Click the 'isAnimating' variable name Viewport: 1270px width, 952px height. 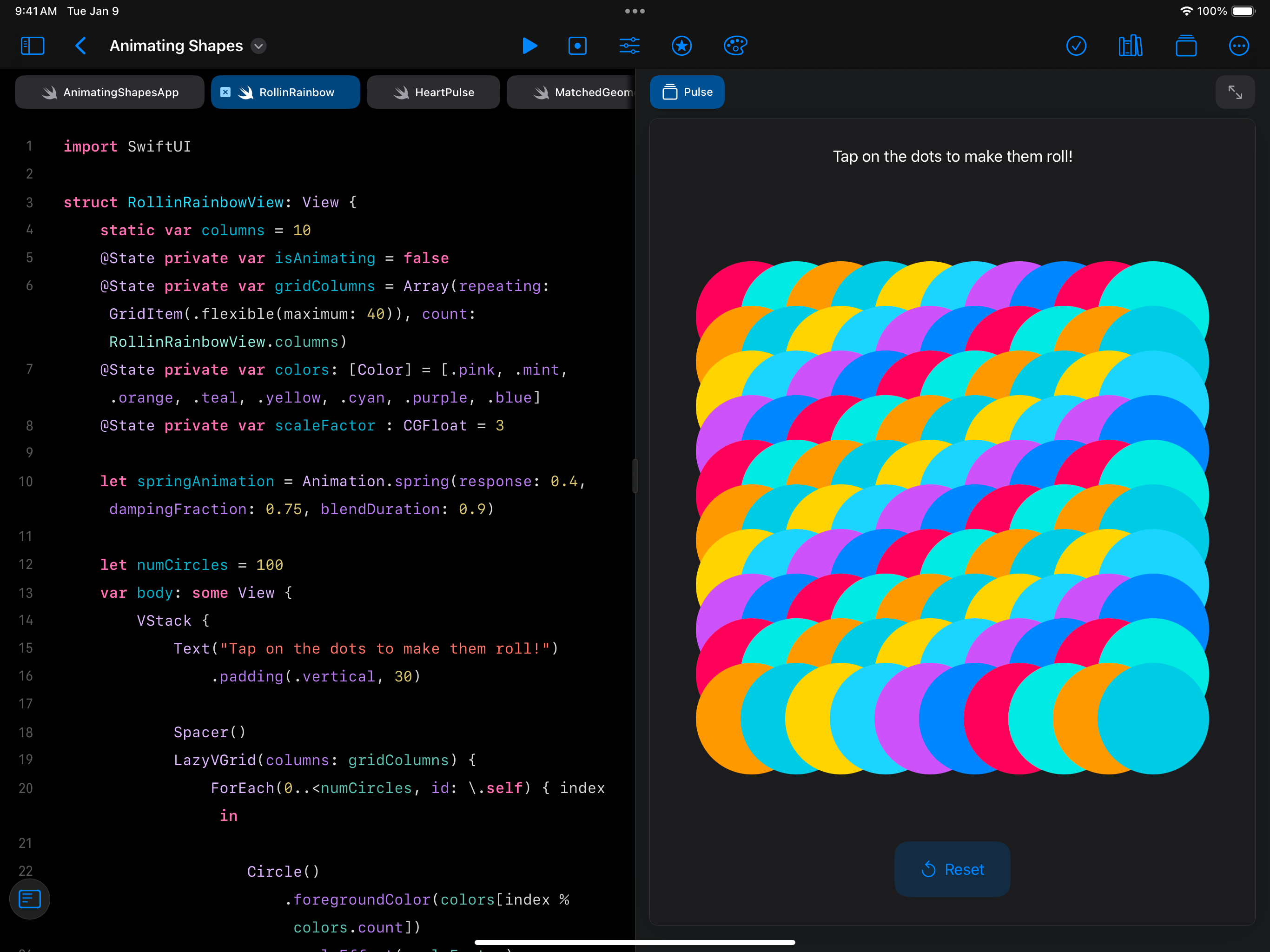click(325, 258)
